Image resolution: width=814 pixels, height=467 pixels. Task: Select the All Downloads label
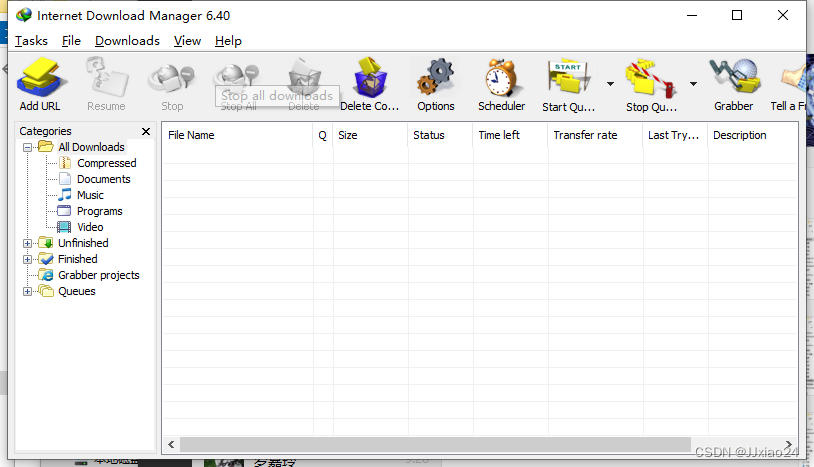pos(91,147)
